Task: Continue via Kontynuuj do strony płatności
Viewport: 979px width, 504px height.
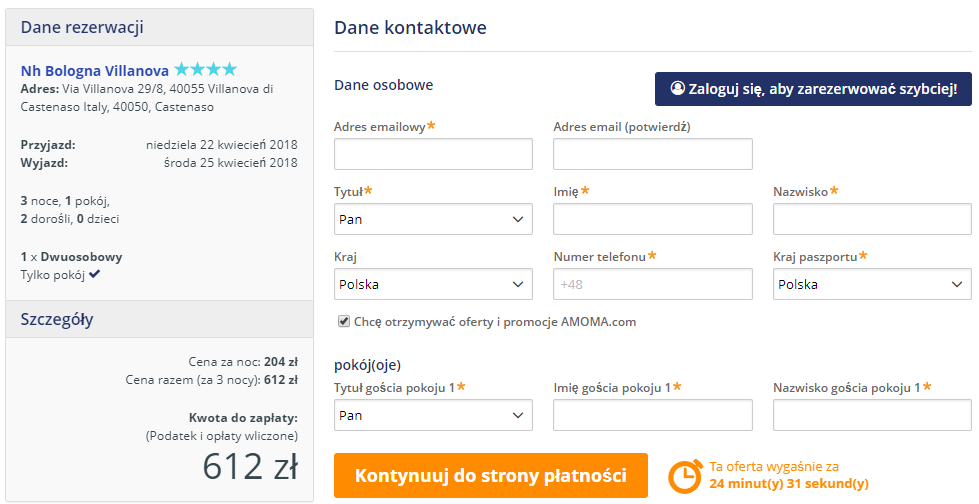Action: coord(491,476)
